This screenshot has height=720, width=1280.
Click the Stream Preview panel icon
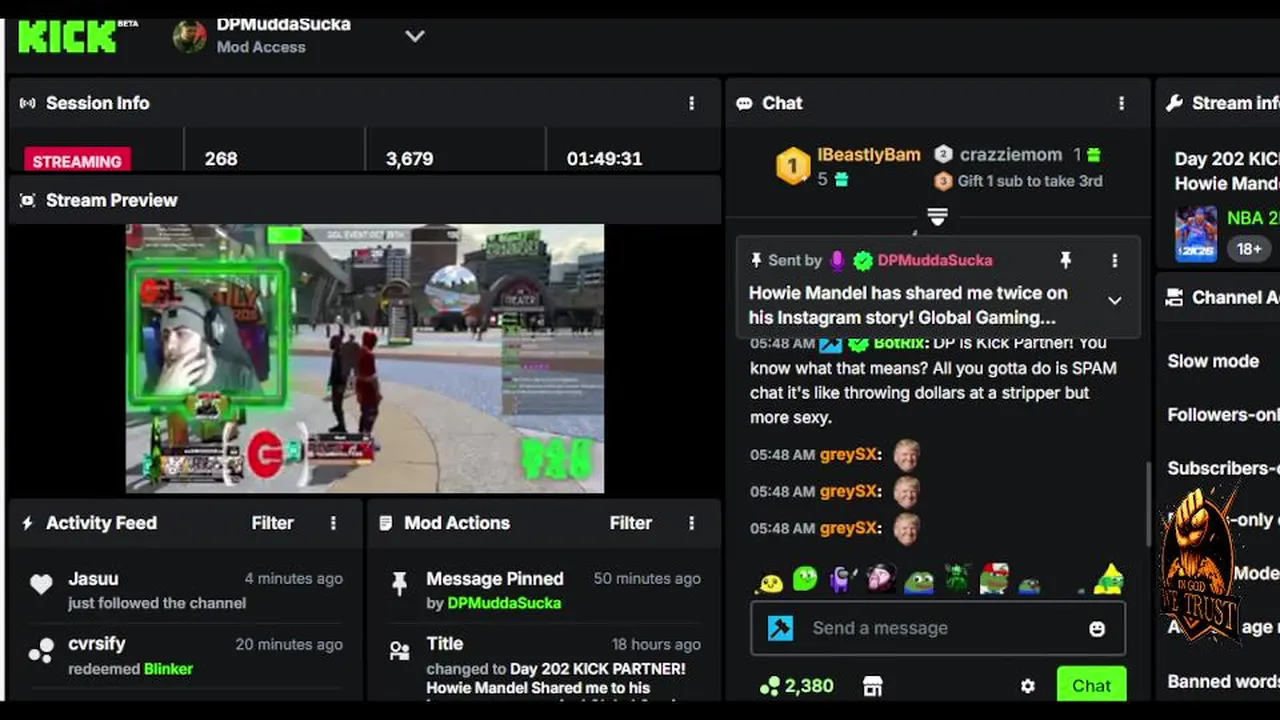click(x=28, y=200)
